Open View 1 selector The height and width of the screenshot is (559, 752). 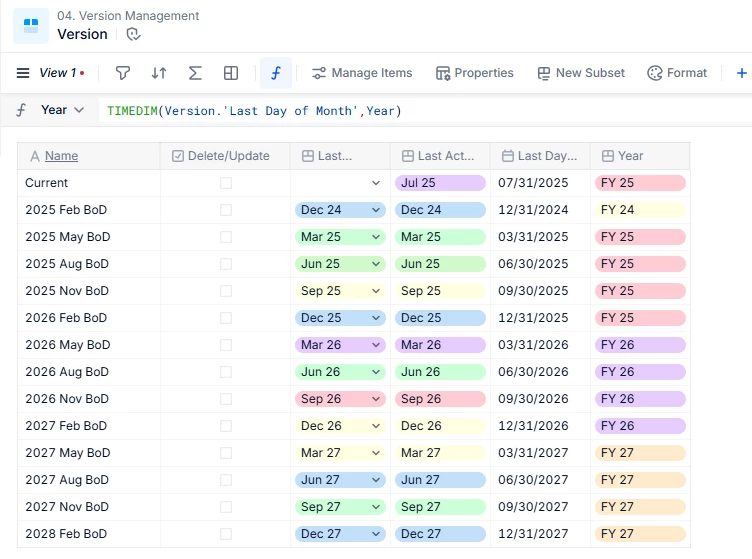tap(62, 73)
